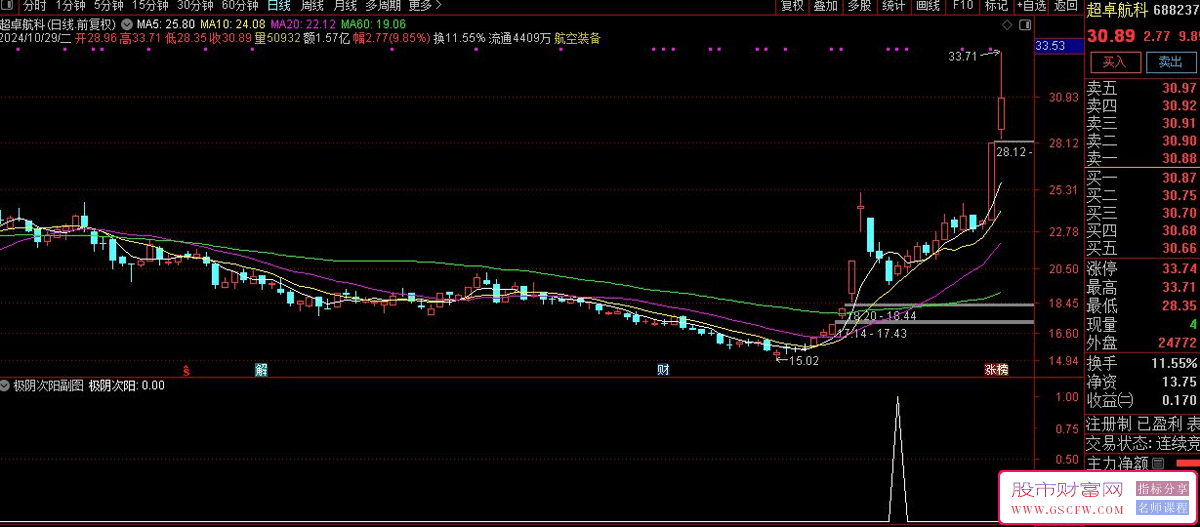Click the 卖三 ask row 30.91
The height and width of the screenshot is (527, 1200).
[x=1142, y=123]
